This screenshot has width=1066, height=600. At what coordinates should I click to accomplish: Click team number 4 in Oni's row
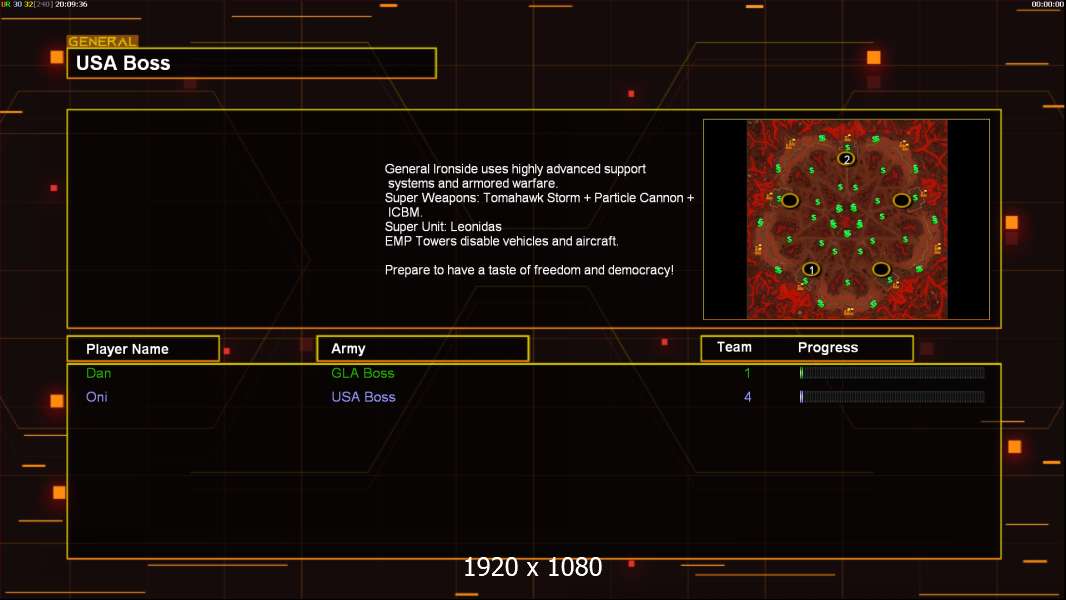[747, 397]
